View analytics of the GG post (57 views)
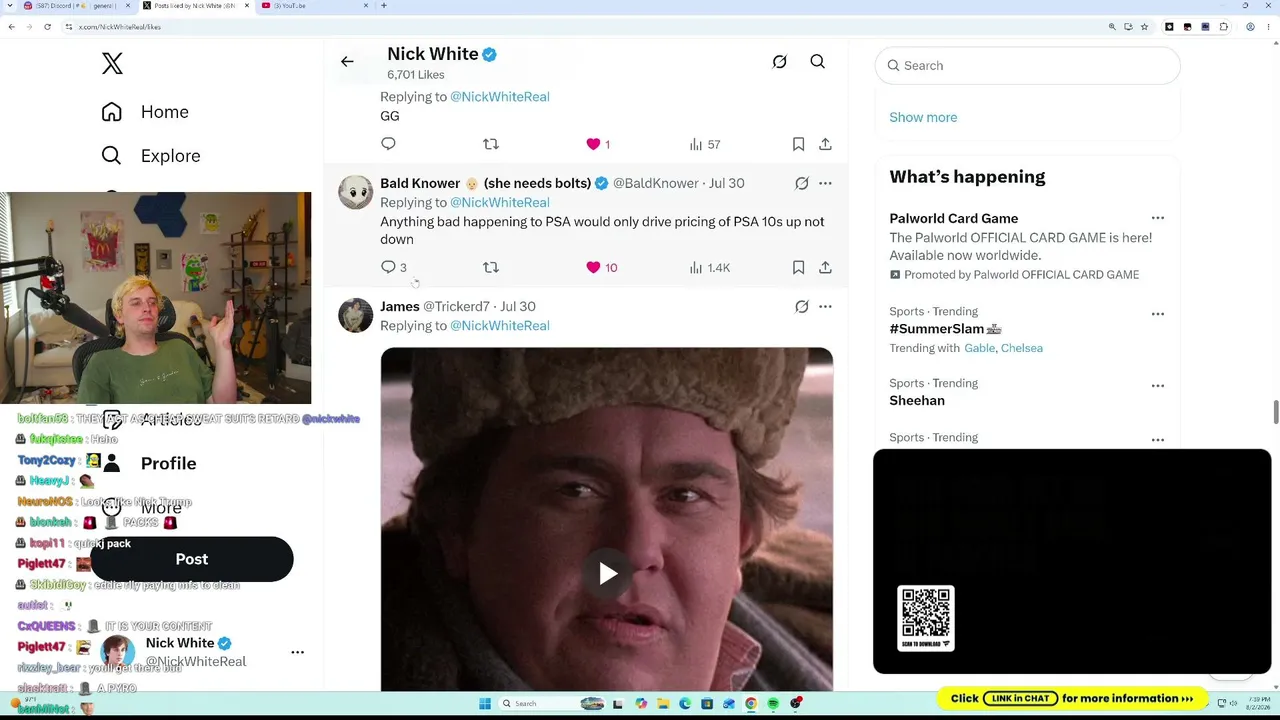 (705, 144)
